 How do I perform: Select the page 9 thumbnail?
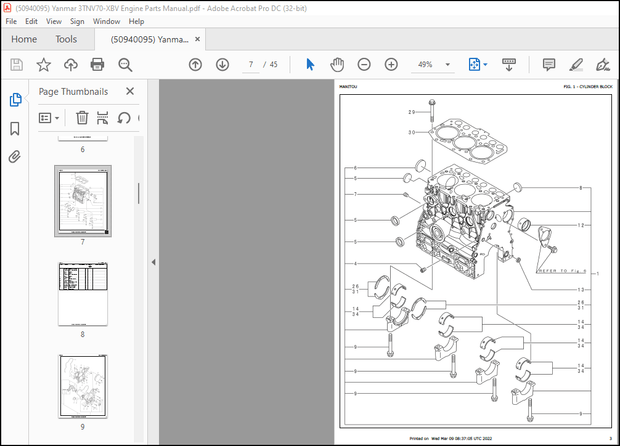pyautogui.click(x=83, y=386)
